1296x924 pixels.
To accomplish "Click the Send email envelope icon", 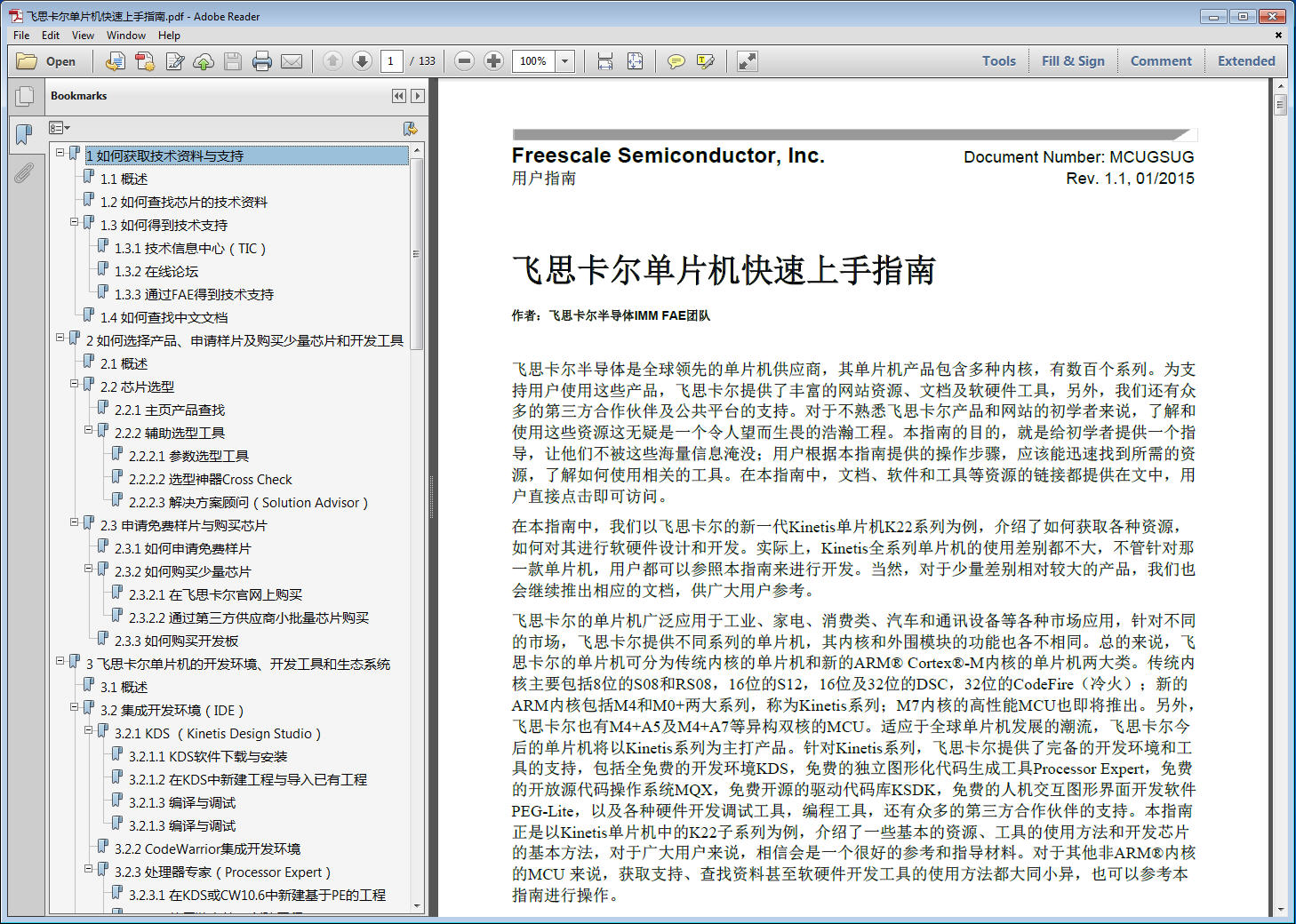I will [x=292, y=61].
